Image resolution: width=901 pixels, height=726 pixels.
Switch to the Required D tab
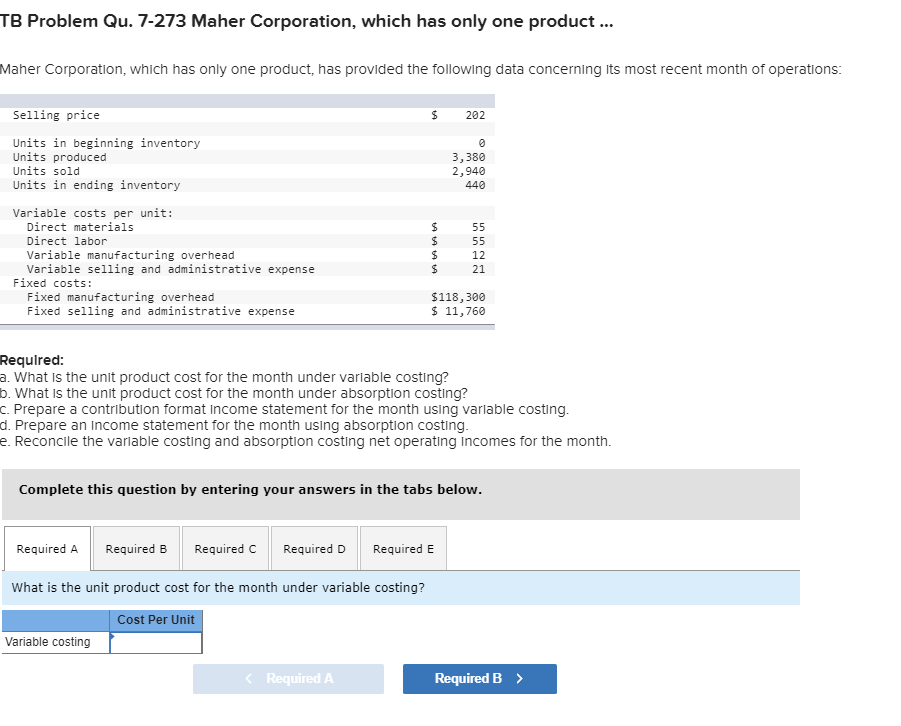tap(314, 547)
